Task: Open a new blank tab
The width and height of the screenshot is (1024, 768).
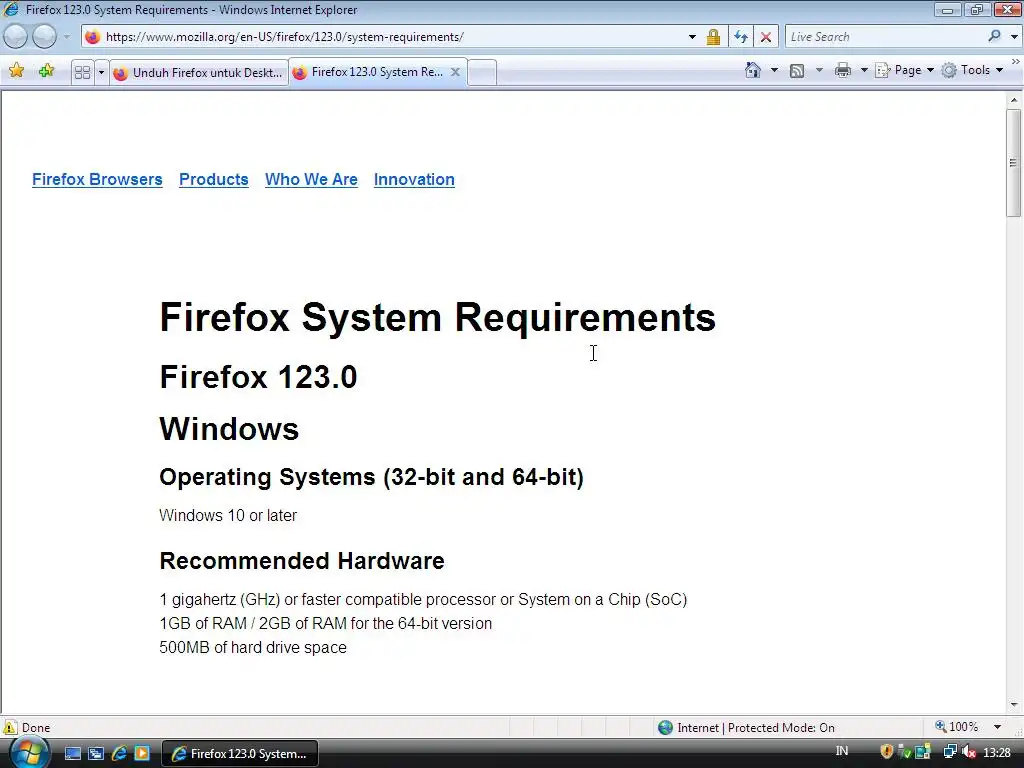Action: tap(482, 72)
